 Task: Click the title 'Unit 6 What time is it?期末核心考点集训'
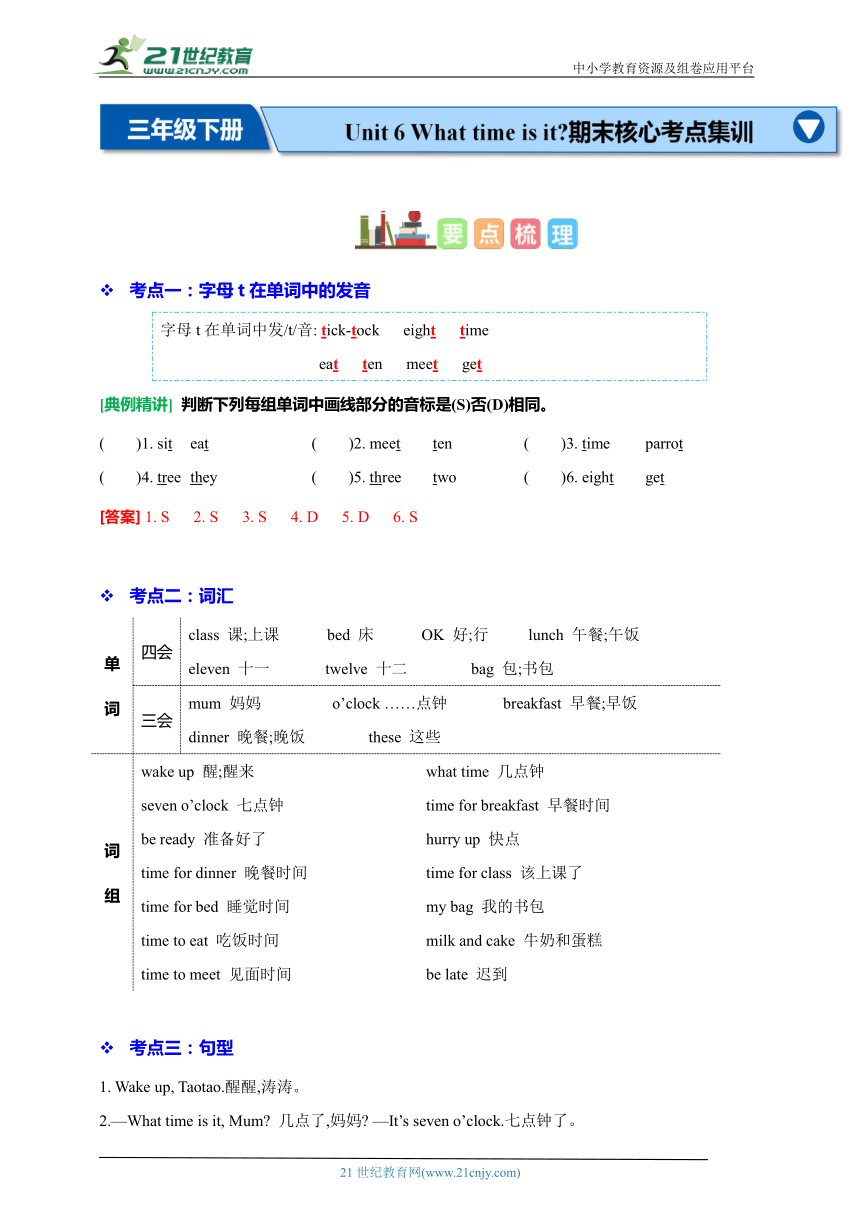point(549,132)
